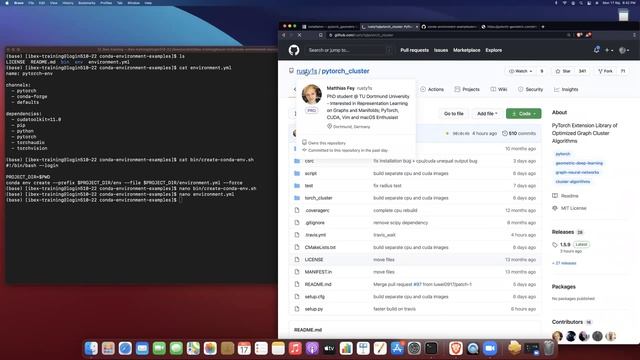Open the GitHub logo home link

click(x=294, y=50)
